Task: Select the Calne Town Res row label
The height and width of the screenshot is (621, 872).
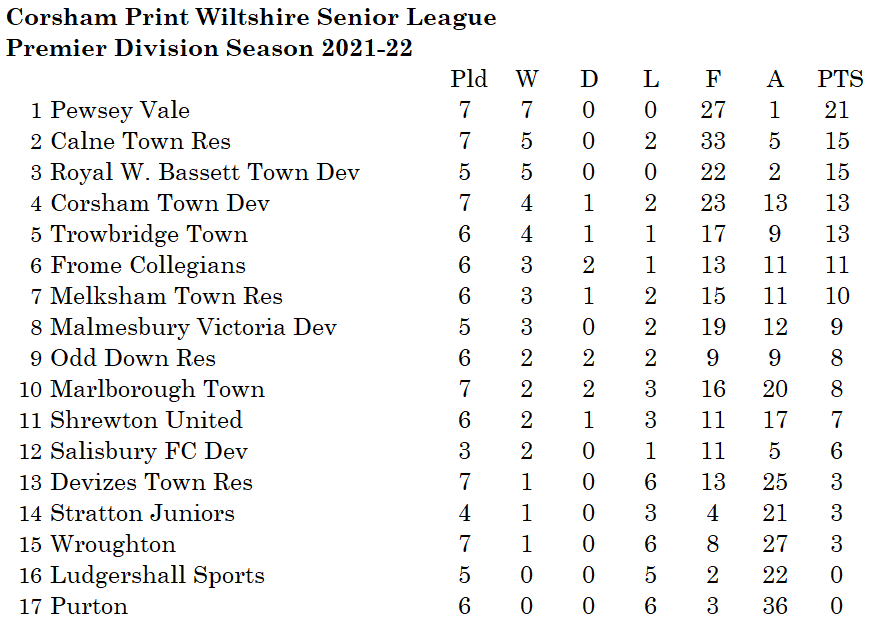Action: (140, 142)
